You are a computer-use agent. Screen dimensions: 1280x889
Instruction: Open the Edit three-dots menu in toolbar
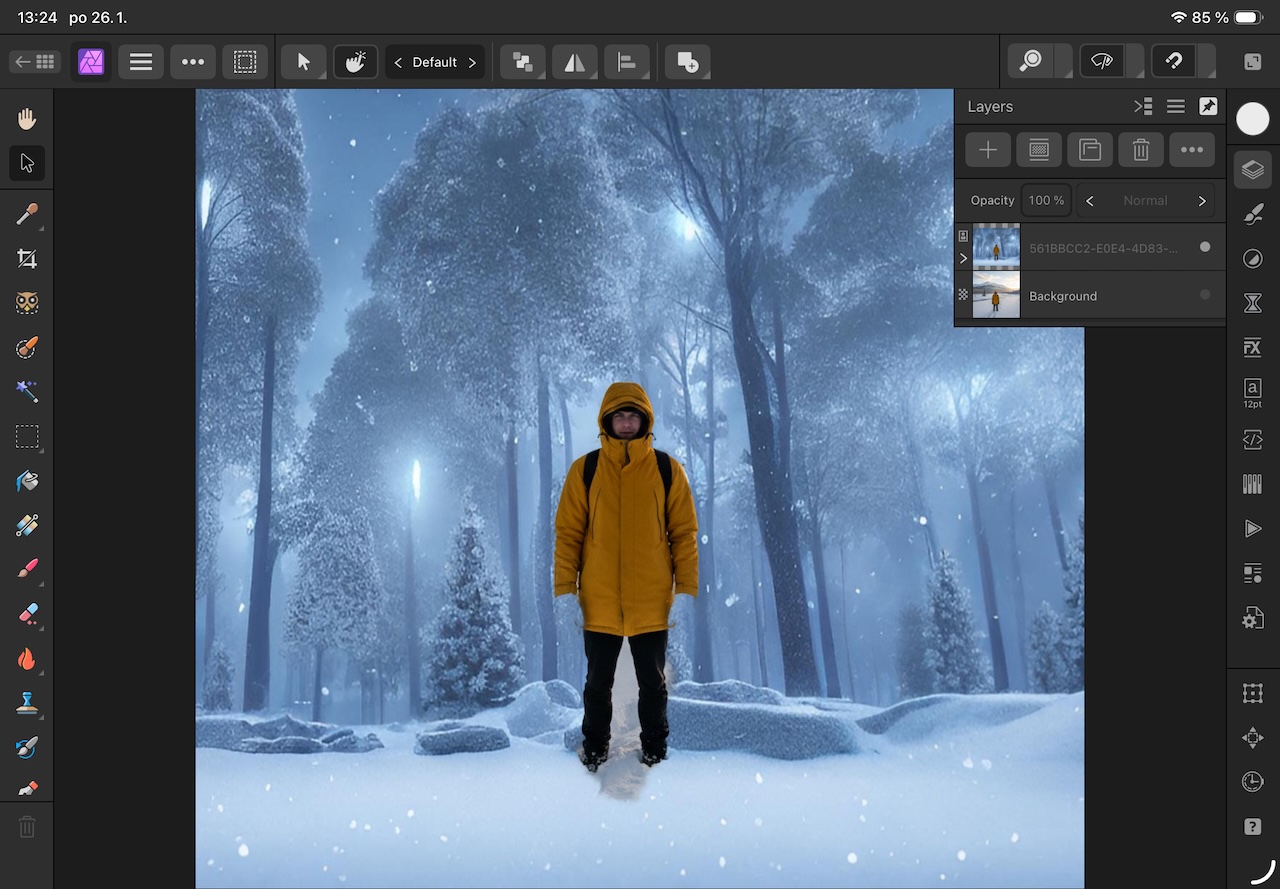point(193,62)
